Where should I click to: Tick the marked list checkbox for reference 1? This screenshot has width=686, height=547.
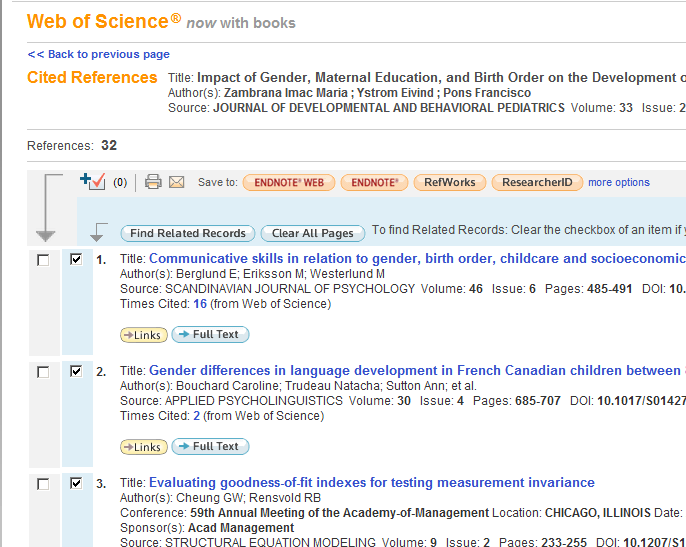click(x=43, y=260)
